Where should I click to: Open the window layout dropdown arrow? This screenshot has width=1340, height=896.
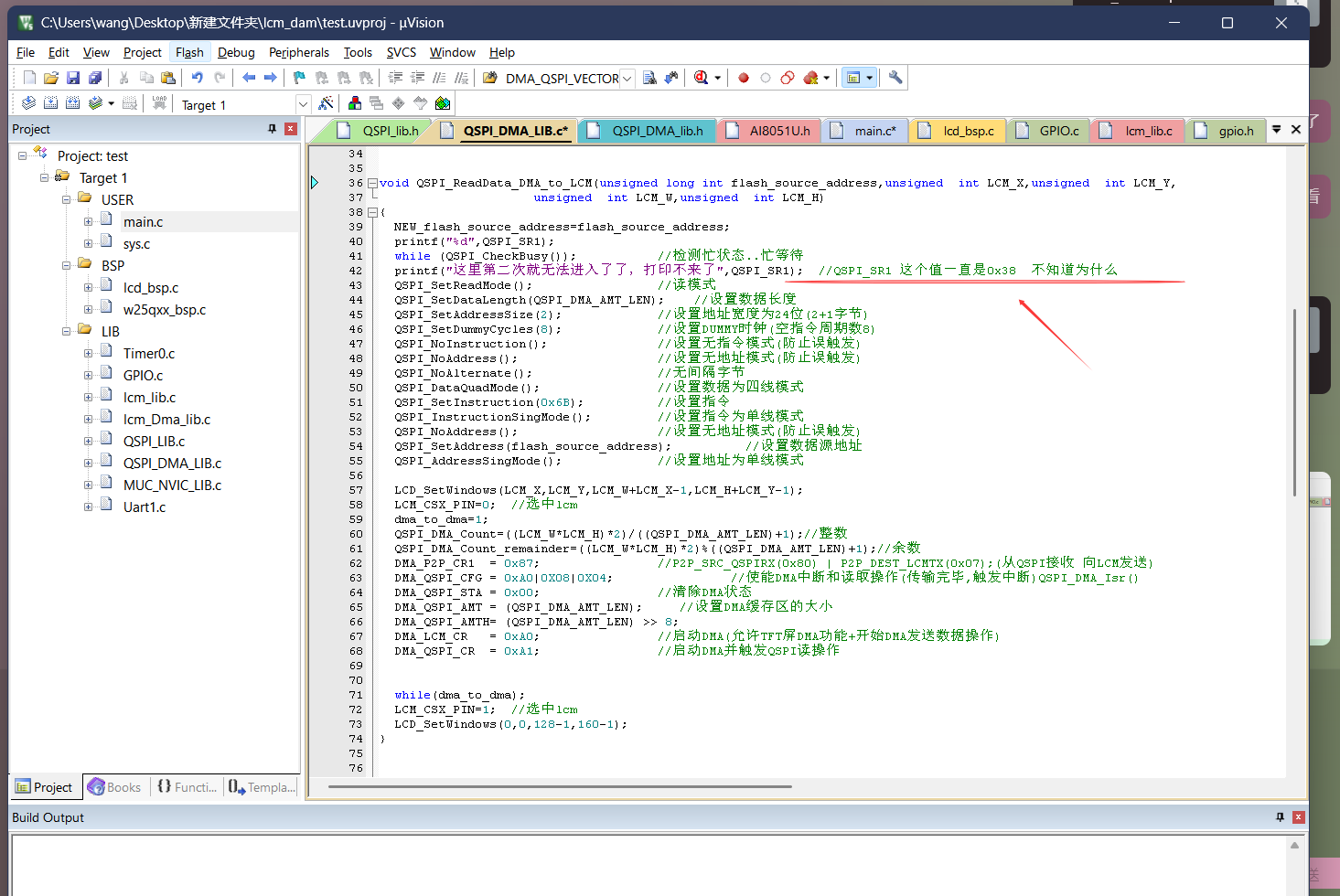[x=869, y=78]
